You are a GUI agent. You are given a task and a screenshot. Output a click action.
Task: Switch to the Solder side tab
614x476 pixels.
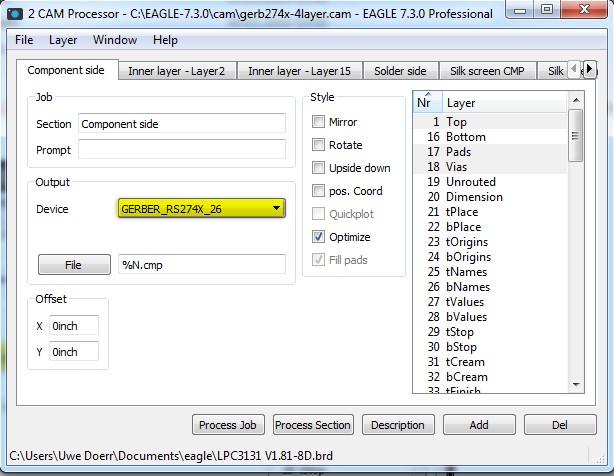(400, 71)
